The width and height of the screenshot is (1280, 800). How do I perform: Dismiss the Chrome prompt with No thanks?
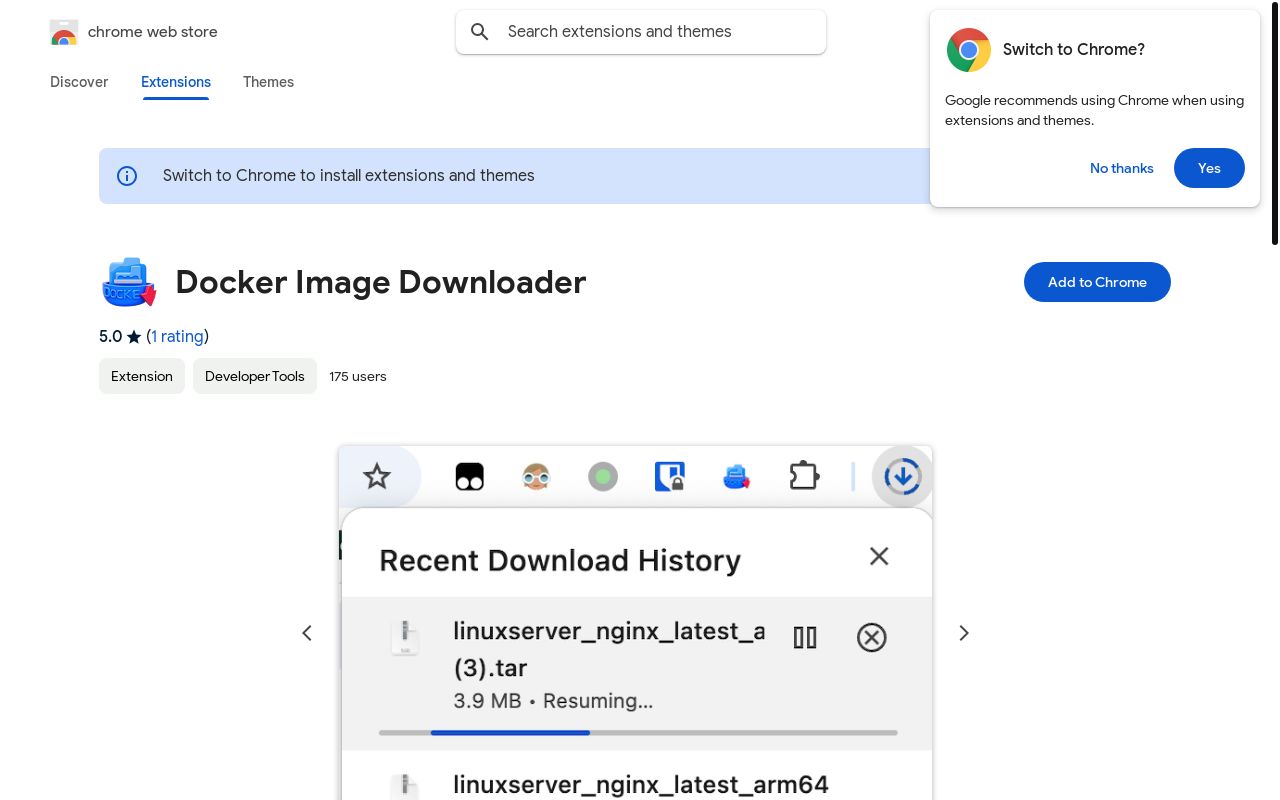(1121, 168)
